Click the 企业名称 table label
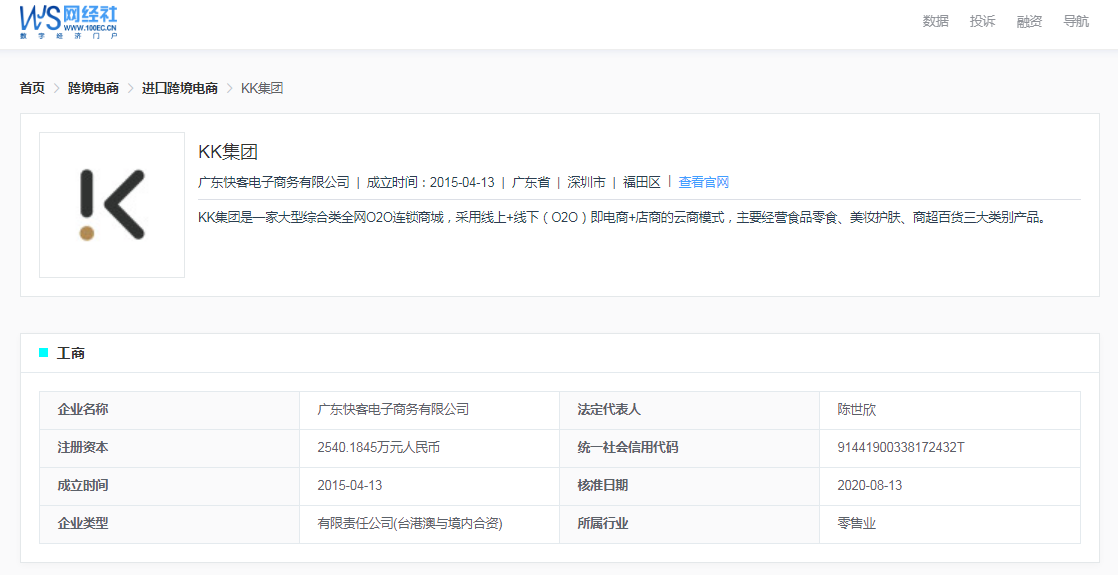 [x=83, y=409]
